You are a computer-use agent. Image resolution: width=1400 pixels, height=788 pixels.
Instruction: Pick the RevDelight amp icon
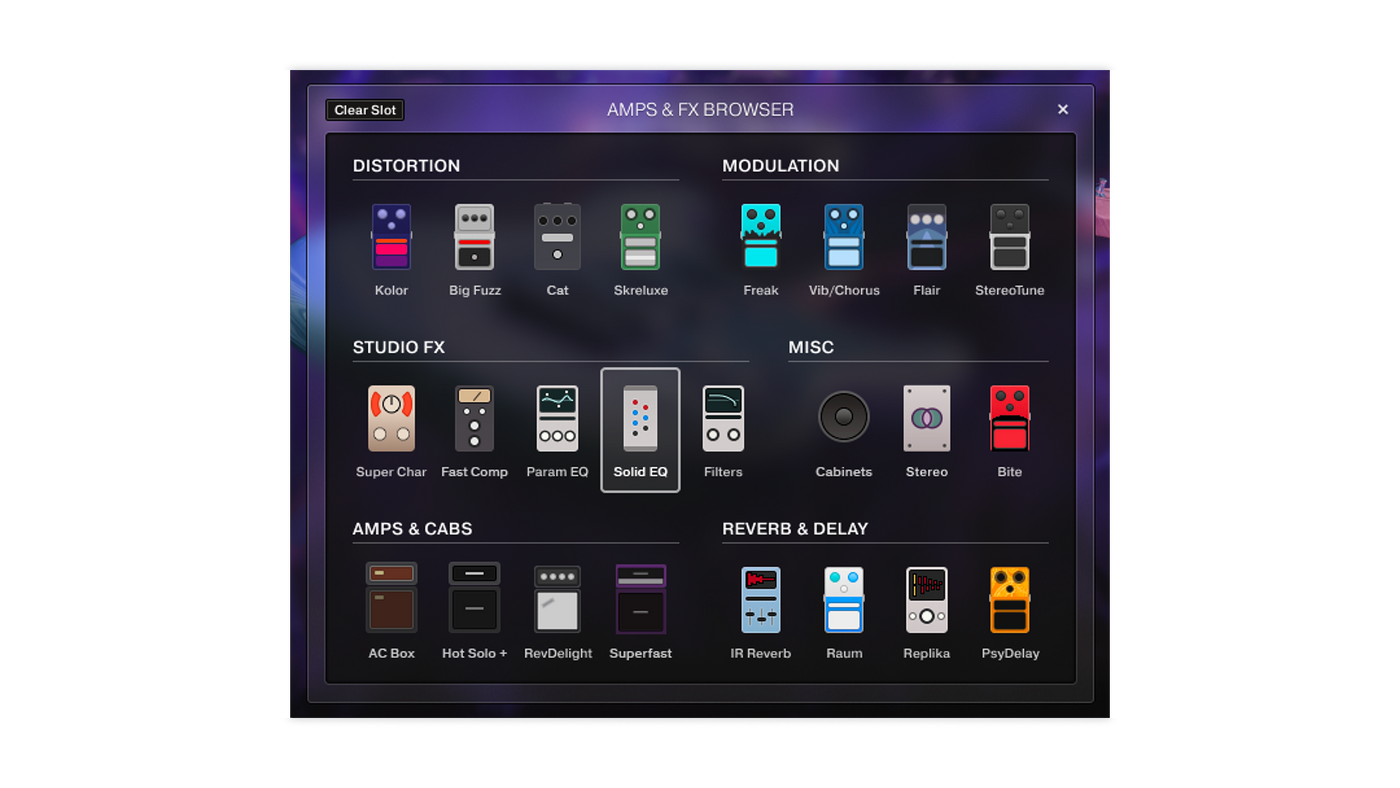coord(557,599)
